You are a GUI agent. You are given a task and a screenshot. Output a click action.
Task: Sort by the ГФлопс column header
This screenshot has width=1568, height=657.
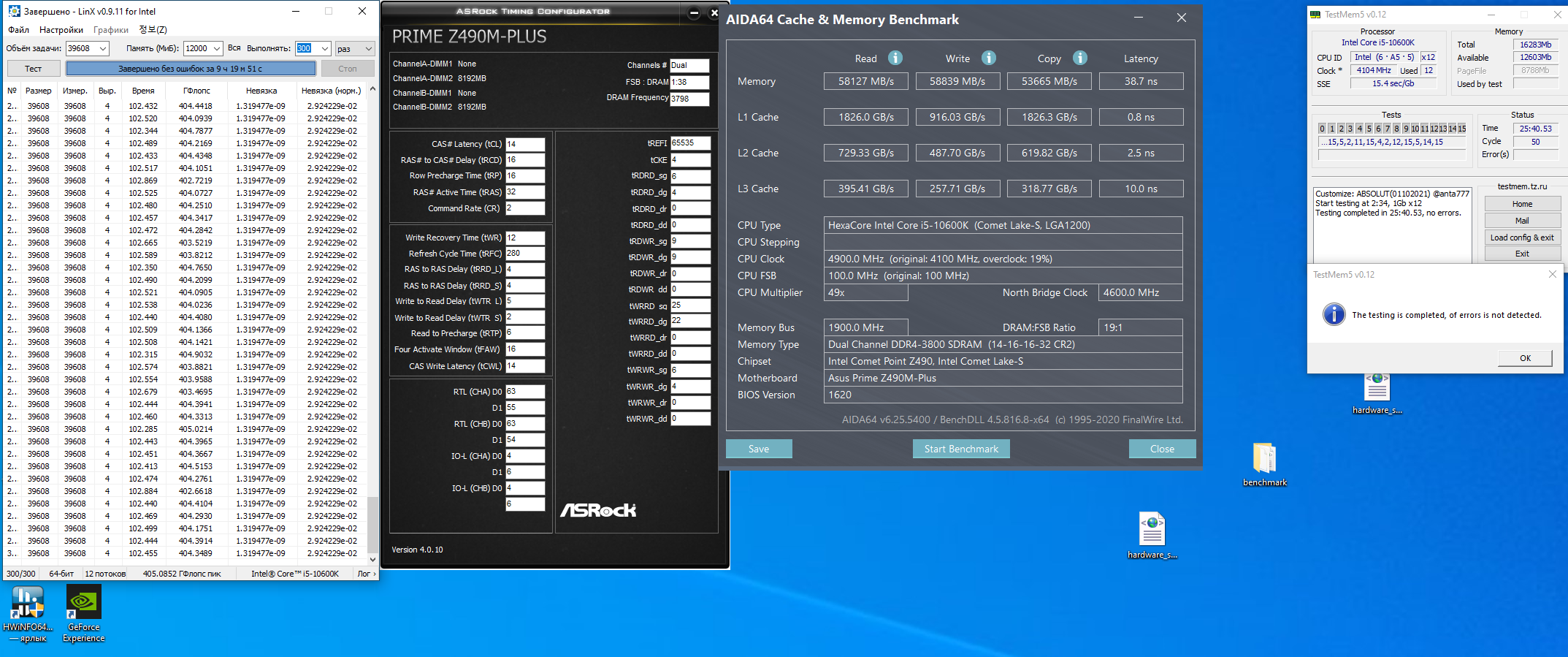[x=196, y=91]
